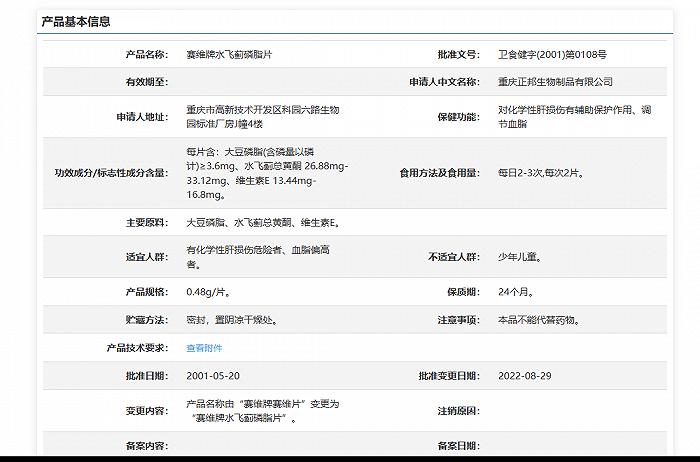Select the 备案日期 label
The height and width of the screenshot is (462, 700).
pyautogui.click(x=458, y=445)
